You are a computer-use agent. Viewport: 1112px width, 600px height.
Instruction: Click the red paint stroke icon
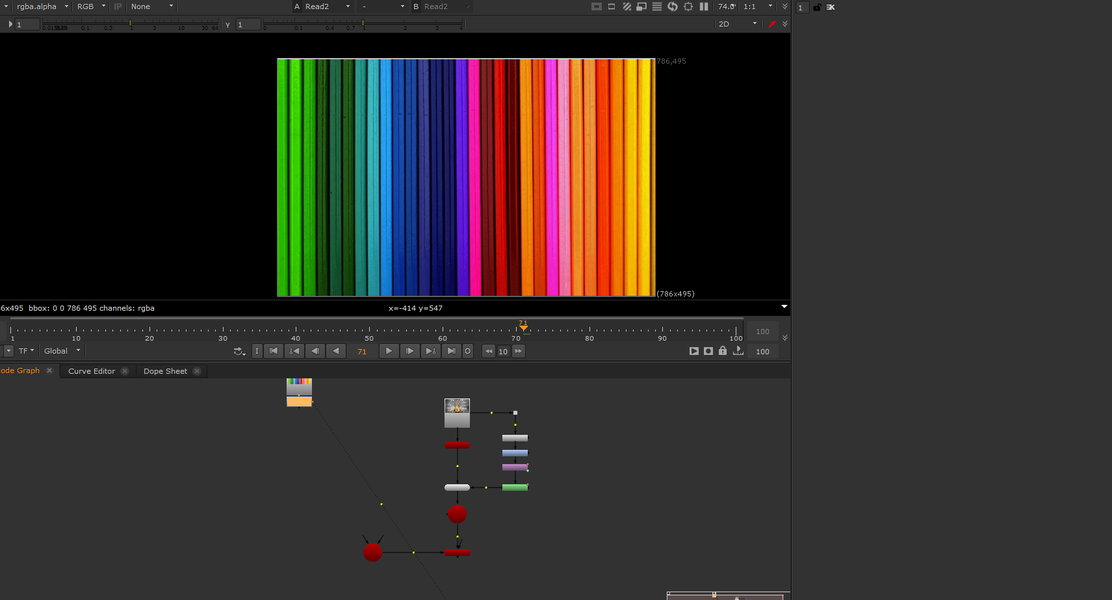[x=772, y=24]
